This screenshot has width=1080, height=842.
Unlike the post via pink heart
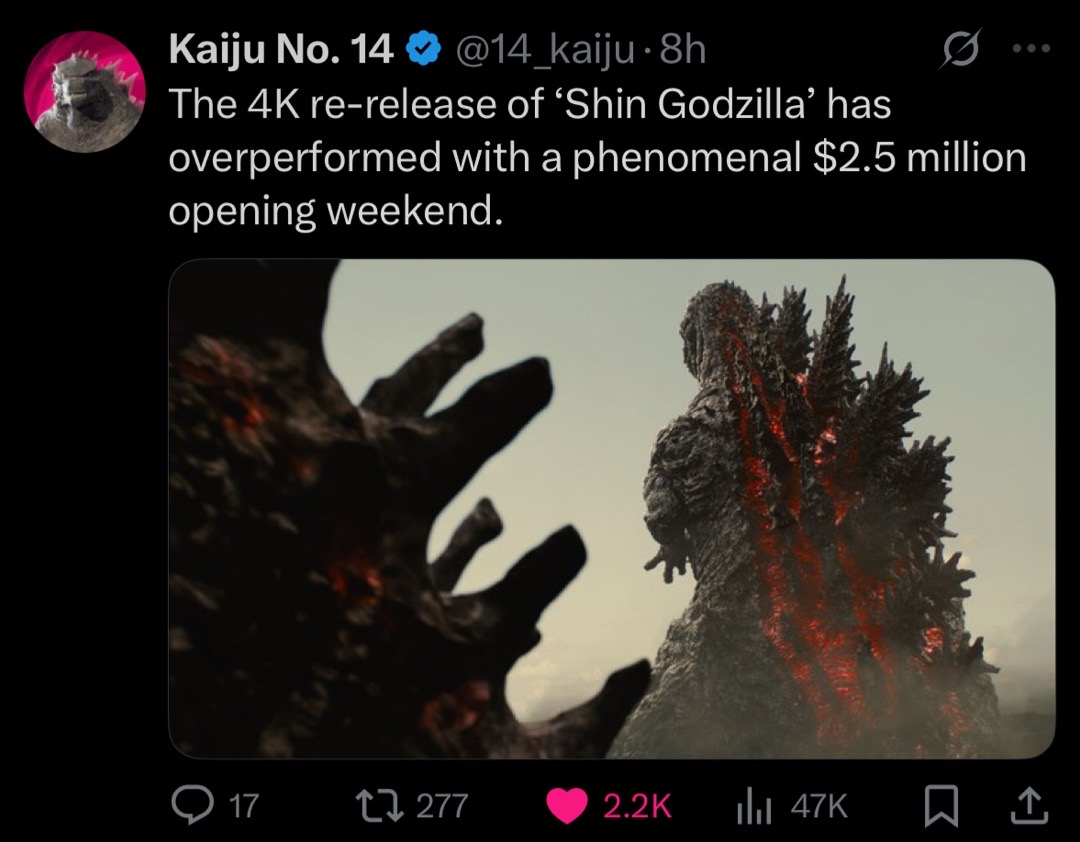pos(567,806)
